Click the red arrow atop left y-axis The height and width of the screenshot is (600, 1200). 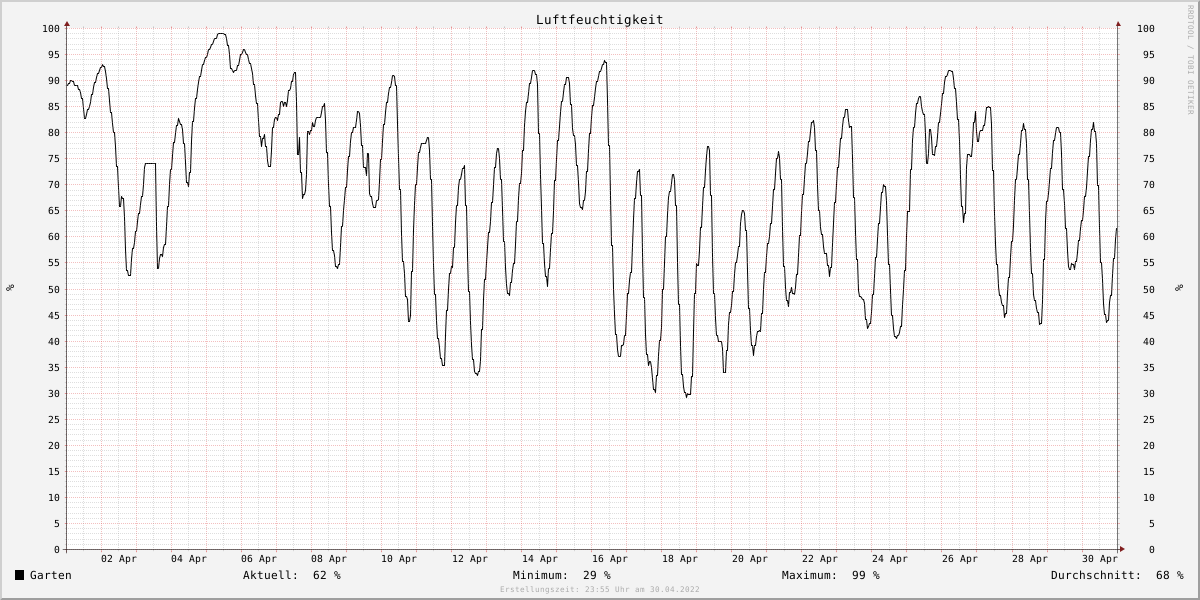click(67, 23)
